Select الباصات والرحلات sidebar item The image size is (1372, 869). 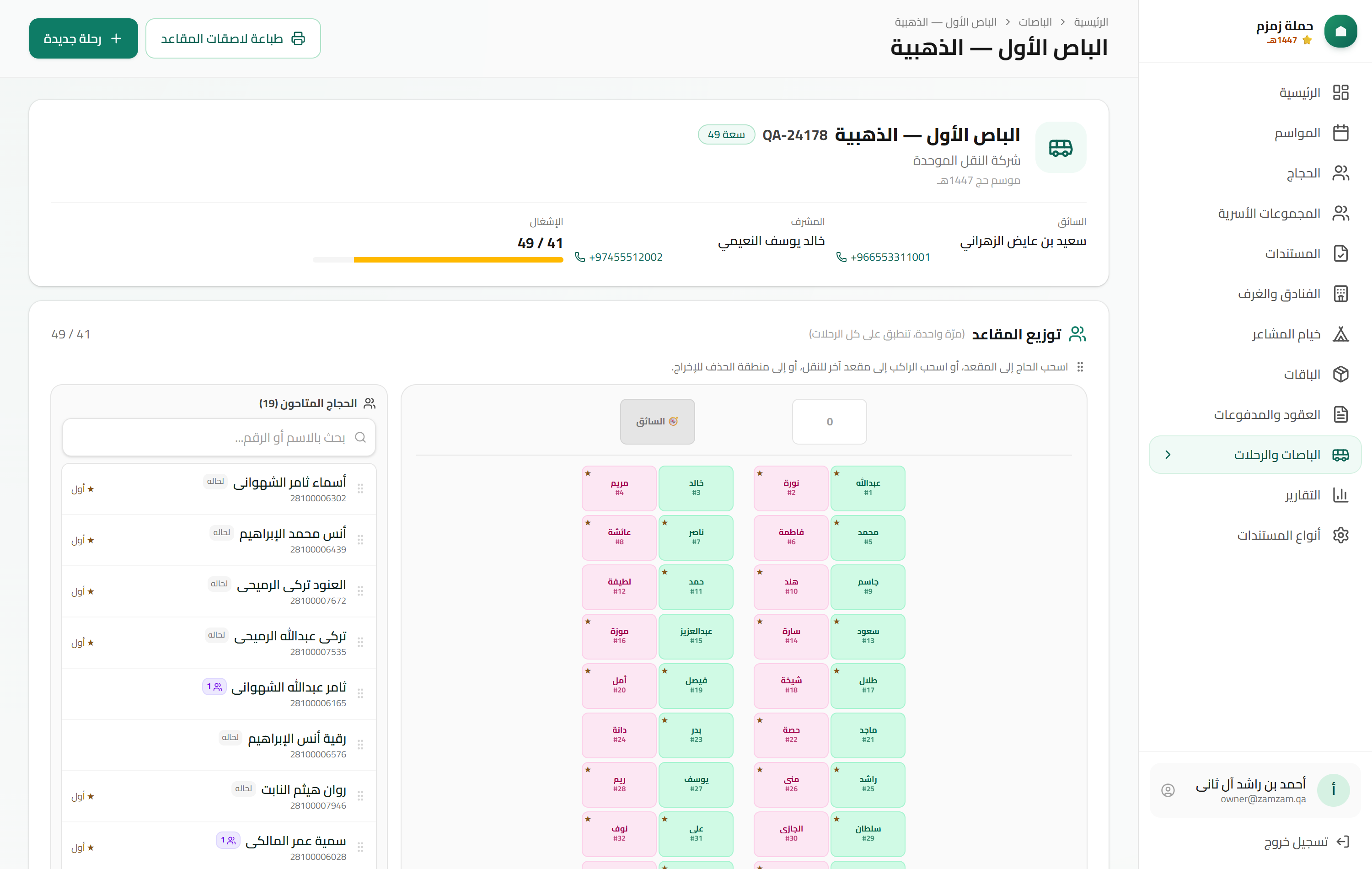(x=1254, y=455)
